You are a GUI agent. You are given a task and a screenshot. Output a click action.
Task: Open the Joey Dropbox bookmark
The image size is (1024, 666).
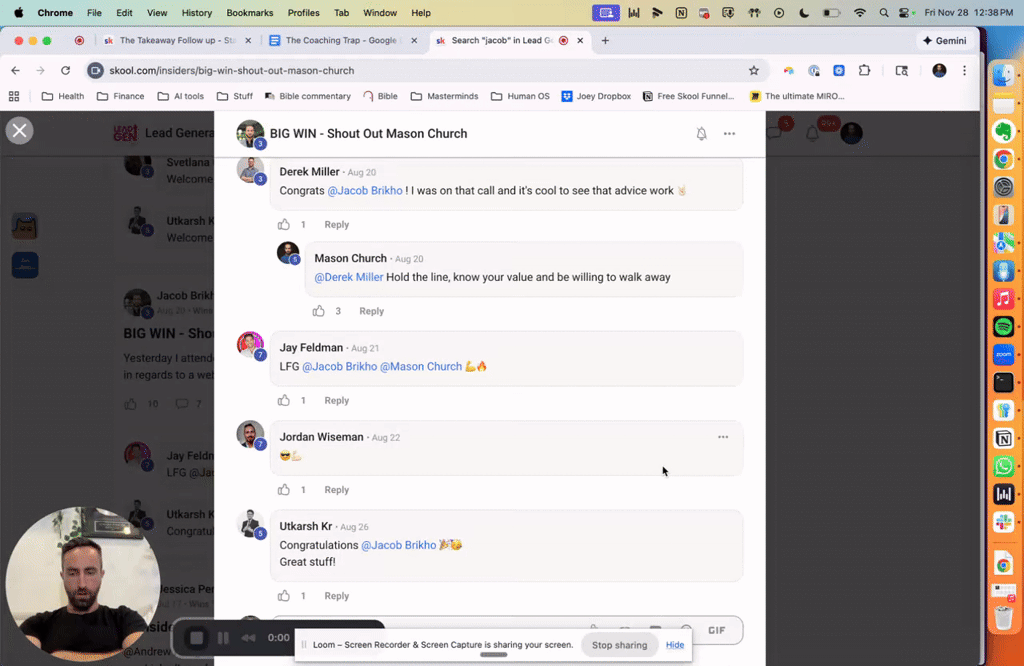[x=596, y=97]
